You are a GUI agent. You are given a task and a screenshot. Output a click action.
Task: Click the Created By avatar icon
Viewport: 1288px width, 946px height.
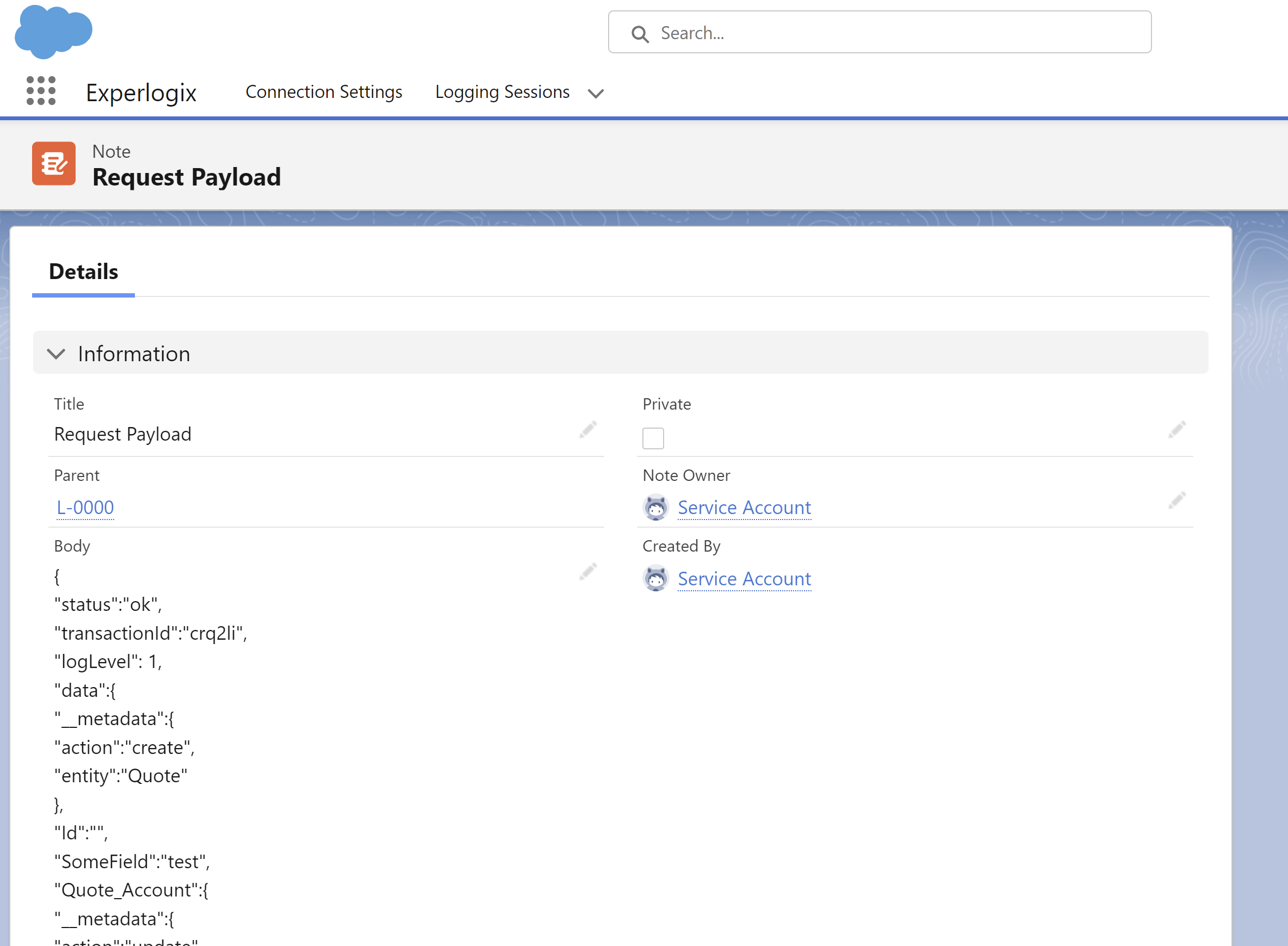(656, 578)
